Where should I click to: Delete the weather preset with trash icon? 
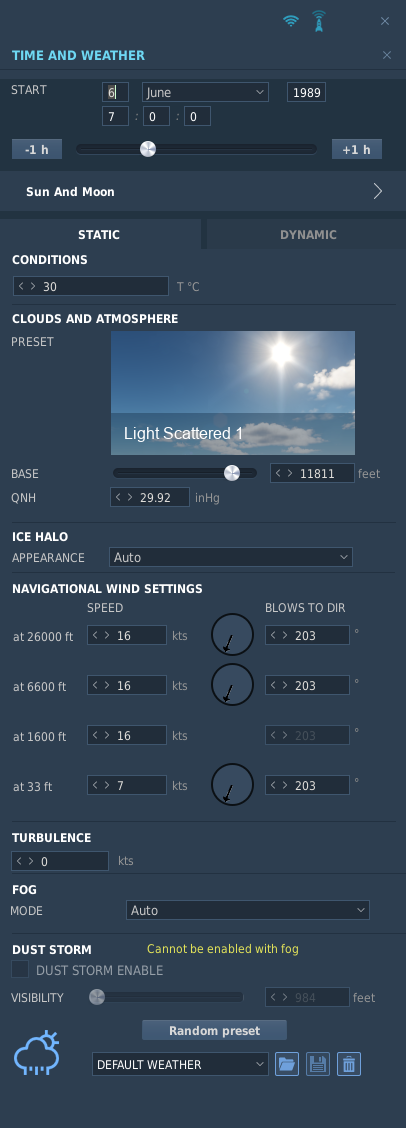(348, 1064)
